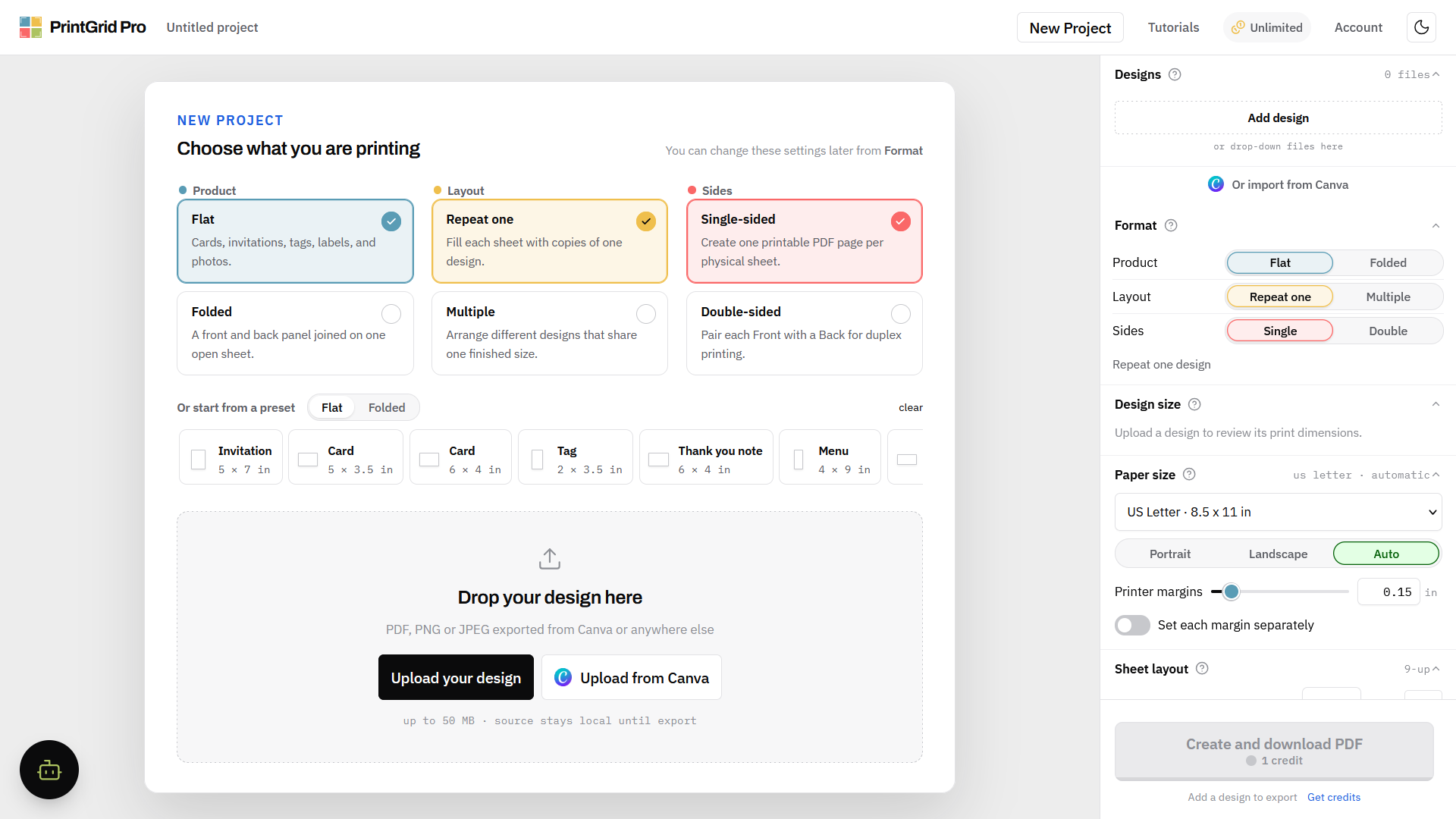Click the Canva logo beside import from Canva
The width and height of the screenshot is (1456, 819).
pos(1216,184)
